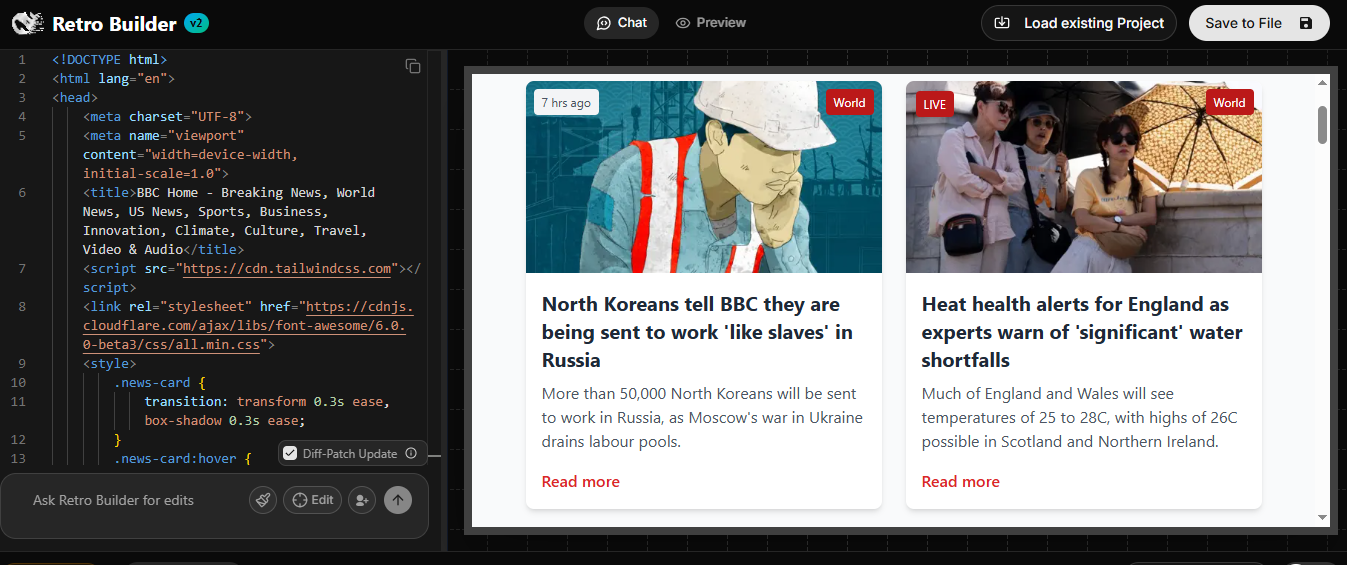Viewport: 1347px width, 565px height.
Task: Click the add-user icon in chat box
Action: tap(361, 500)
